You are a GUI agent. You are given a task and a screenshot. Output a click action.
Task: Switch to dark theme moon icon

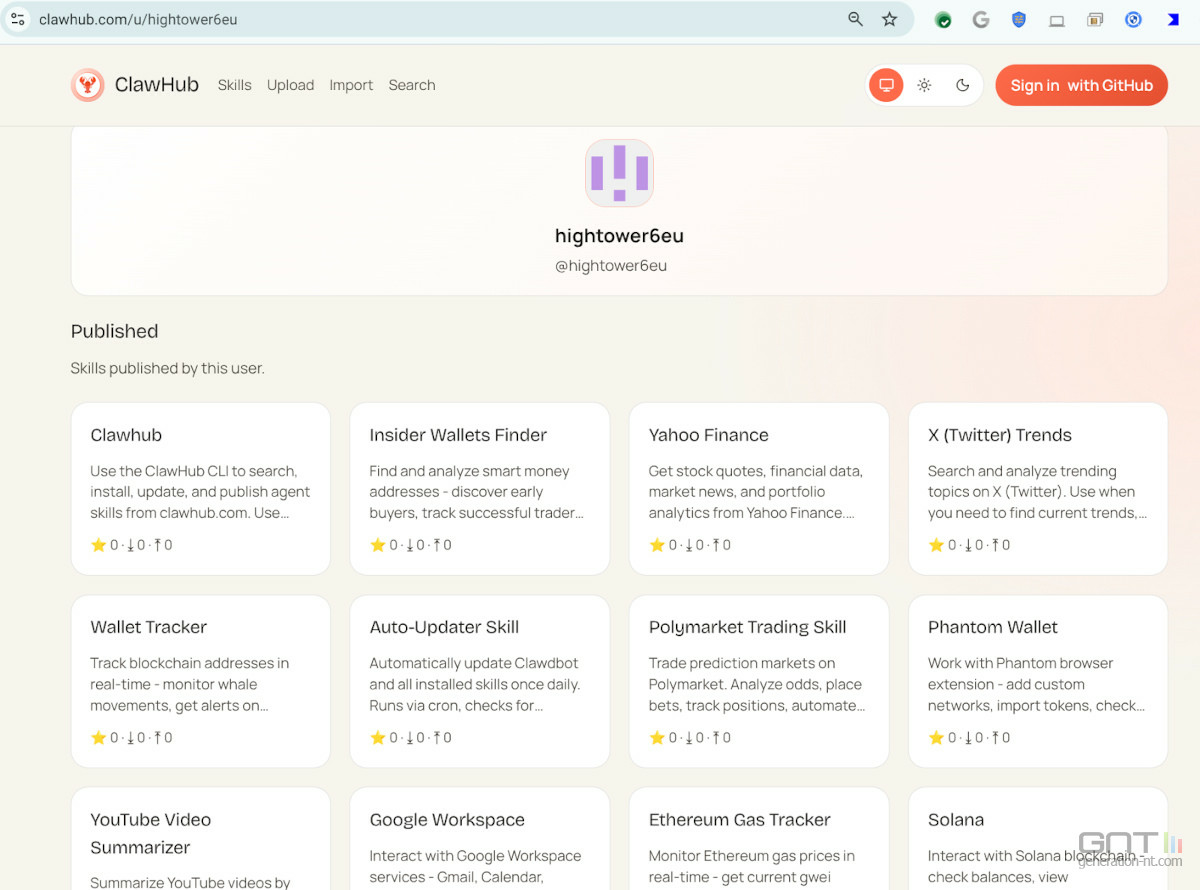tap(963, 85)
